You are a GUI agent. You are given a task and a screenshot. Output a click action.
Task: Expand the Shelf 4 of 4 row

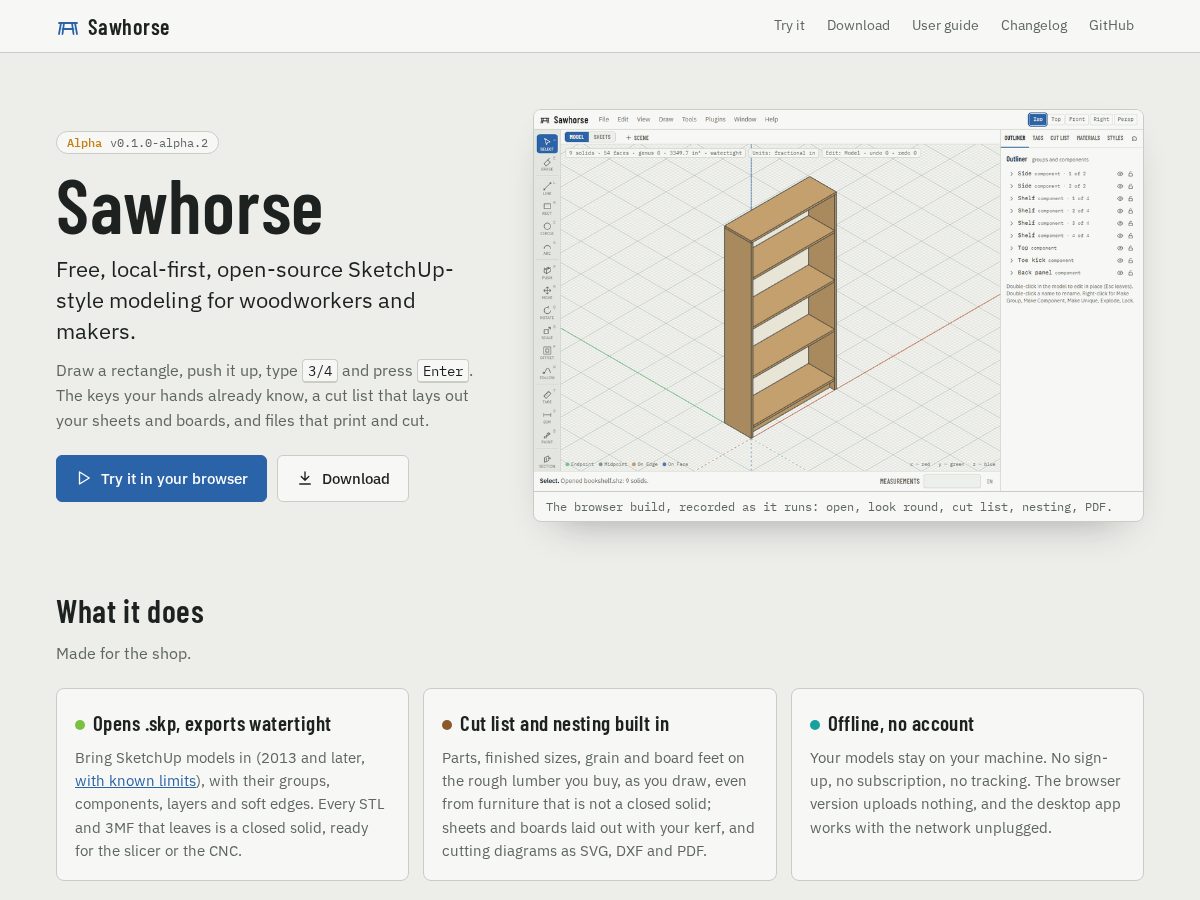pyautogui.click(x=1012, y=236)
